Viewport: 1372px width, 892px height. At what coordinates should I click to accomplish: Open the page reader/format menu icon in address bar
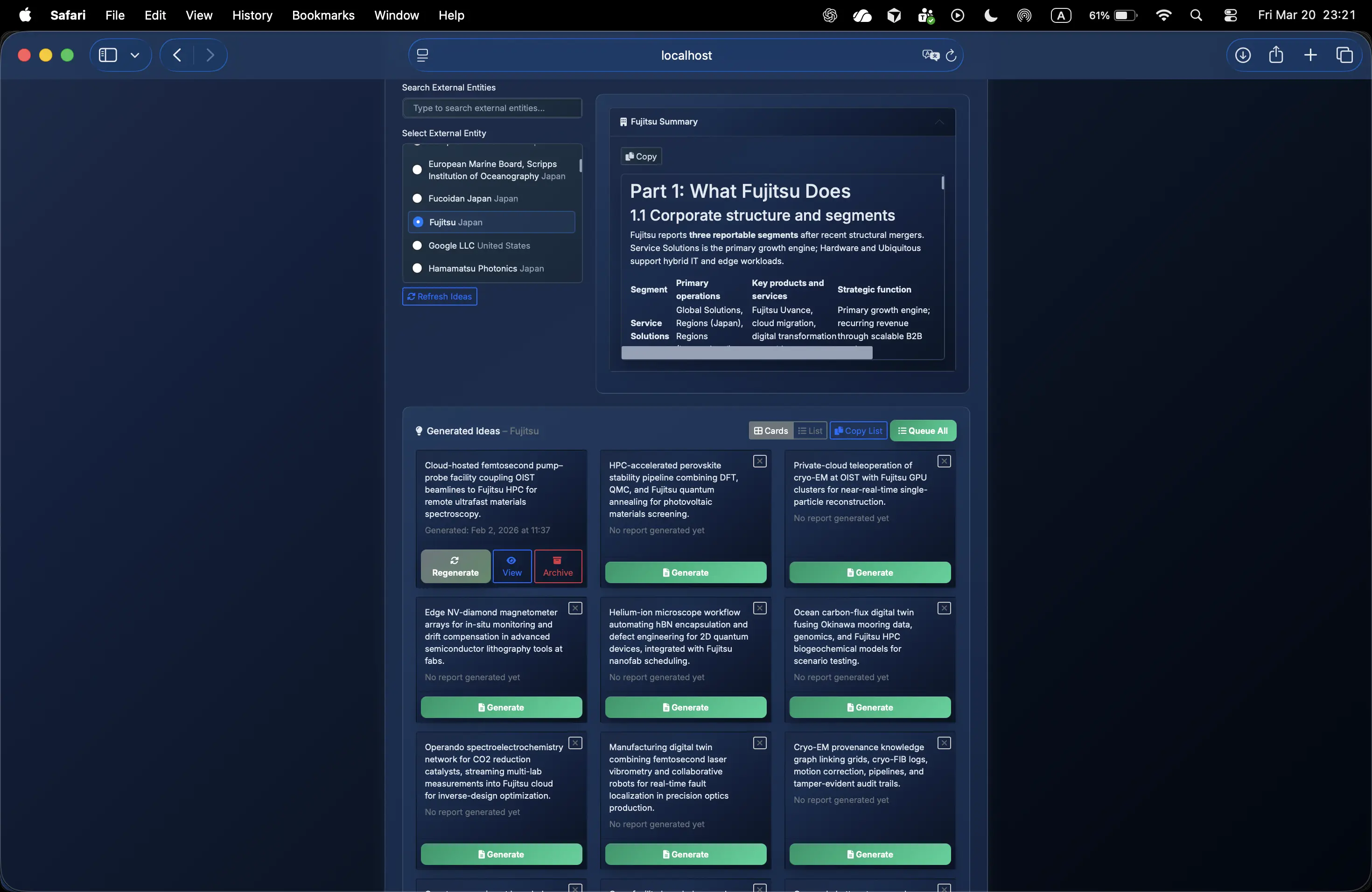(x=422, y=56)
